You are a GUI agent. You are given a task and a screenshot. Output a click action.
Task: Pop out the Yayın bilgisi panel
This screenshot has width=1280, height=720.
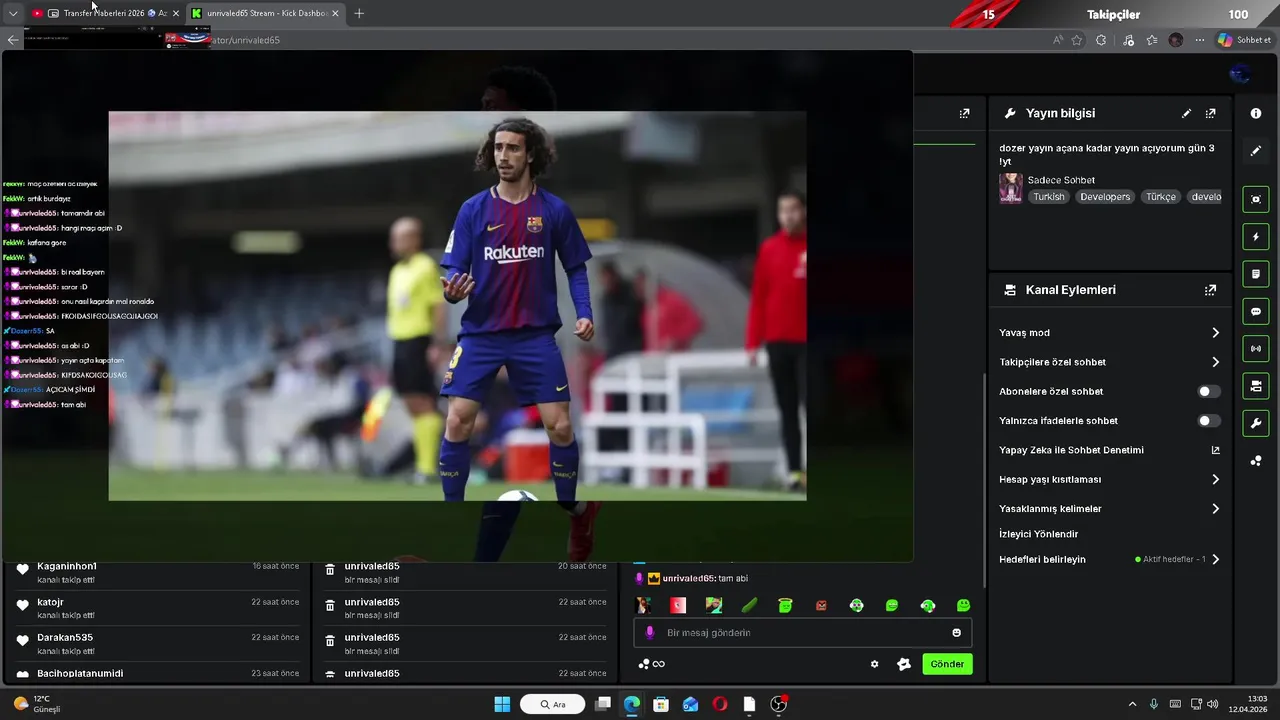(x=1211, y=114)
